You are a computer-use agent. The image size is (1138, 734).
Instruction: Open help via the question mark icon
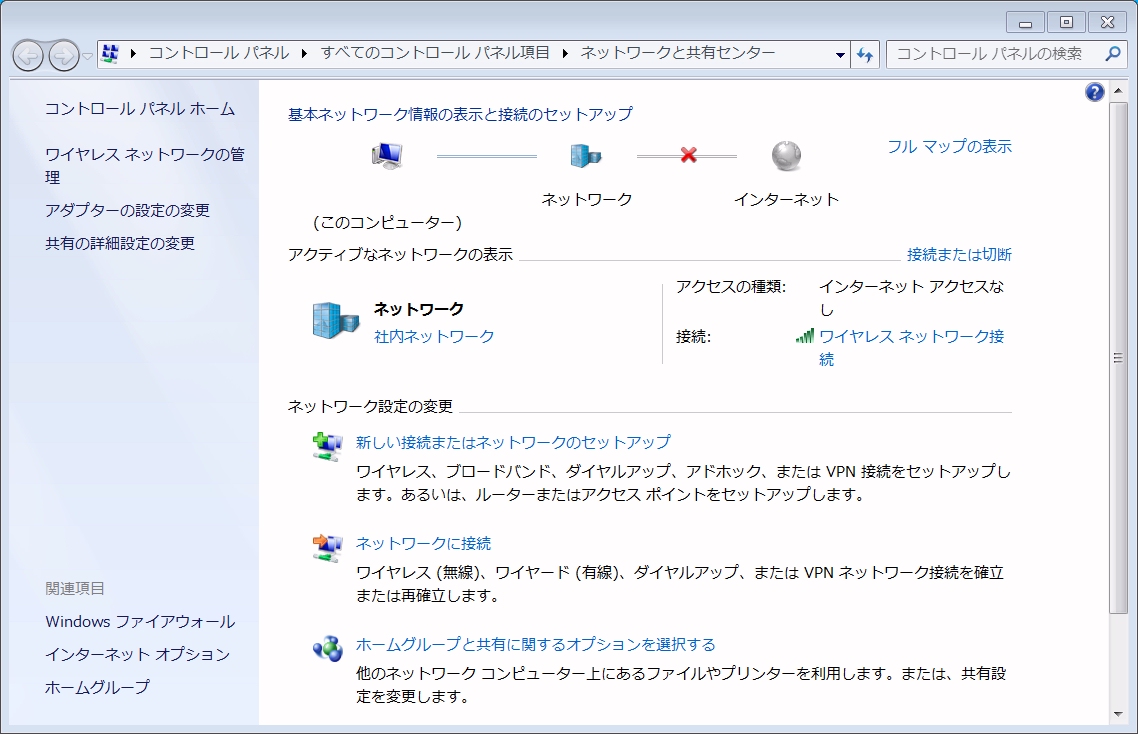coord(1094,92)
